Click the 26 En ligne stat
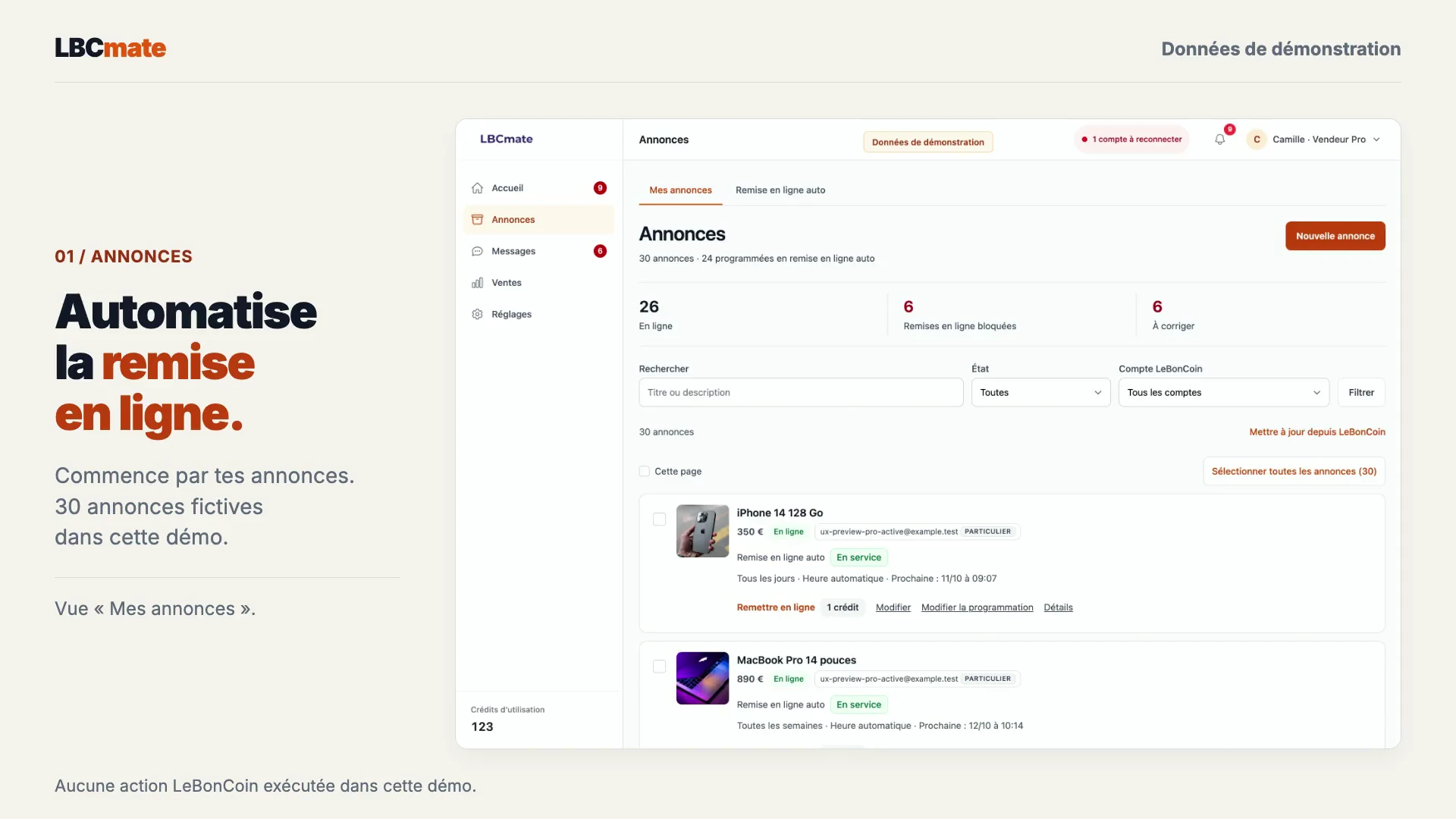 pyautogui.click(x=655, y=315)
